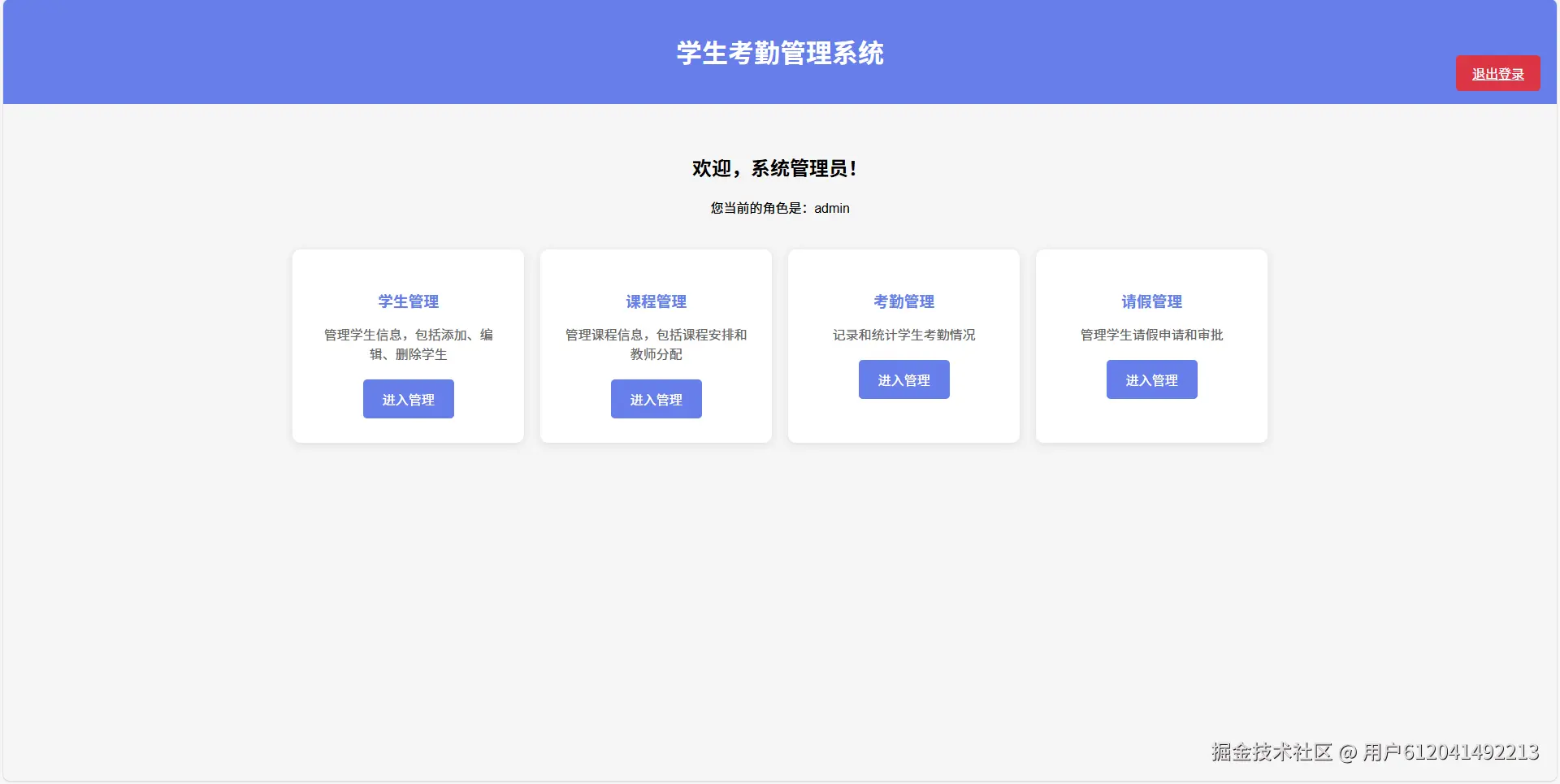This screenshot has height=784, width=1560.
Task: Click the leave approval description text
Action: pos(1151,335)
